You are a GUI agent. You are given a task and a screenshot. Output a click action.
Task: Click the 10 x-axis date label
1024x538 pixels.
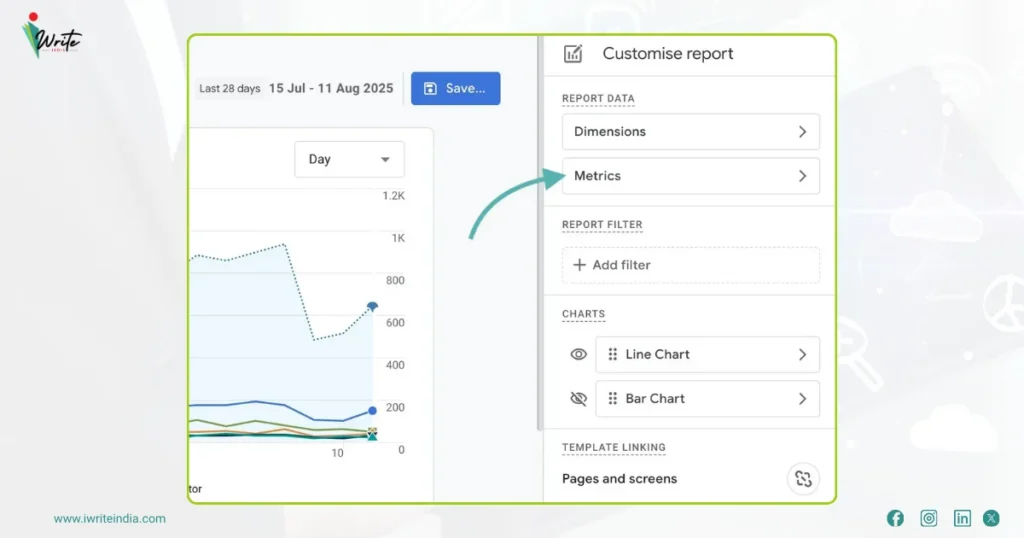click(x=337, y=453)
